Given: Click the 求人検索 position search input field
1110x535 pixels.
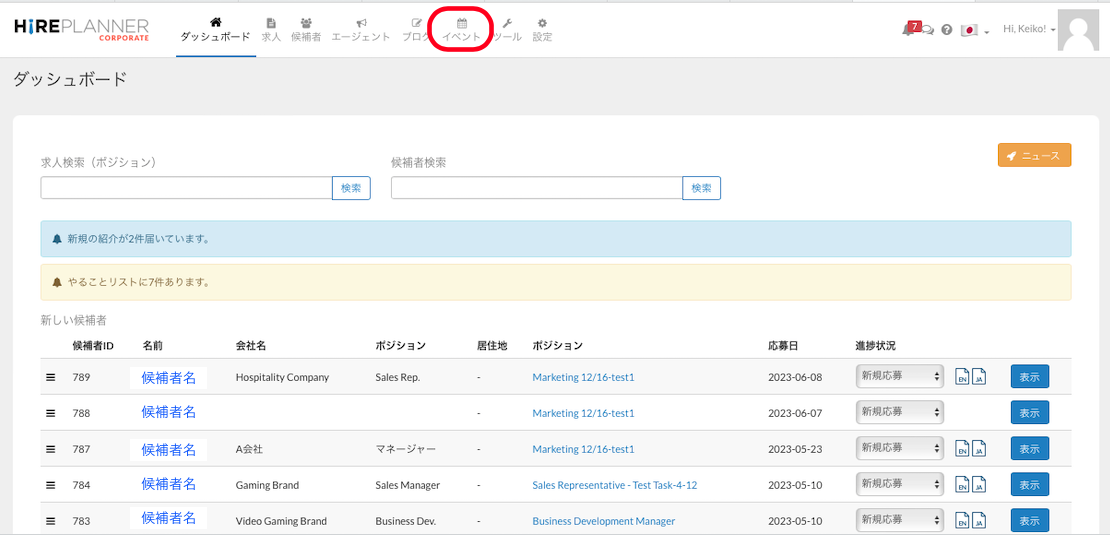Looking at the screenshot, I should [186, 188].
